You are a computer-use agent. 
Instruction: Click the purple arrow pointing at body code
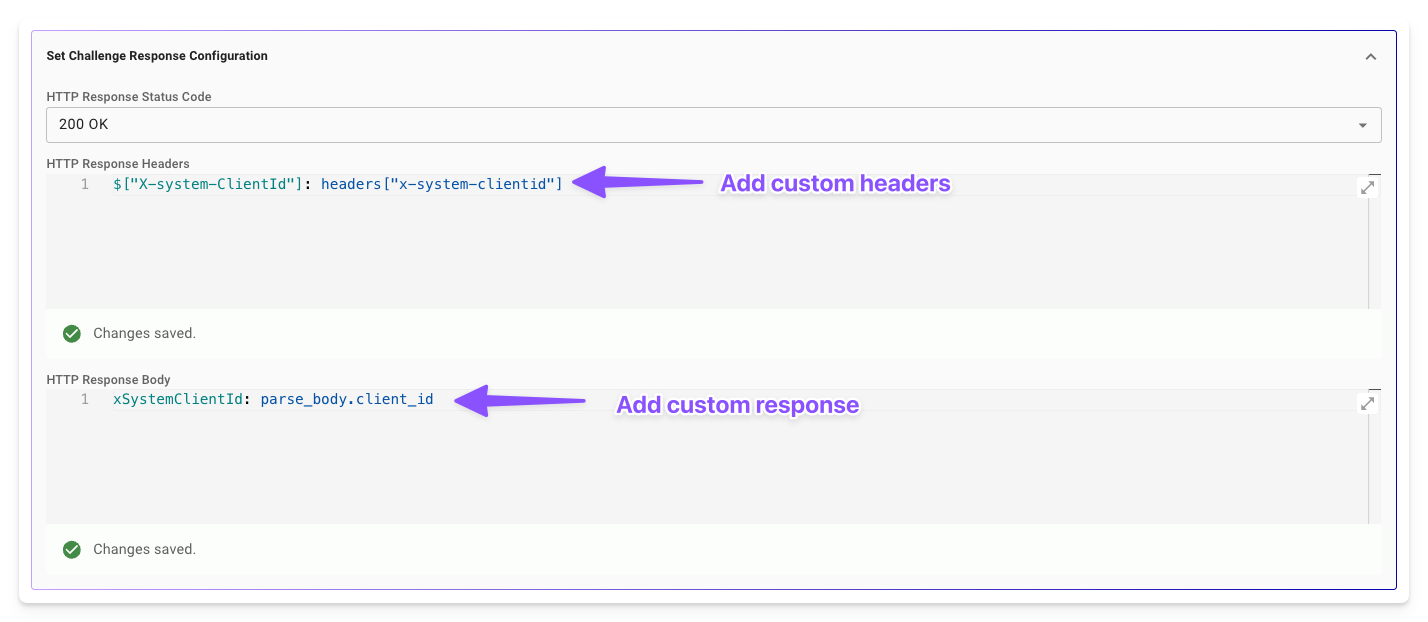click(x=520, y=401)
